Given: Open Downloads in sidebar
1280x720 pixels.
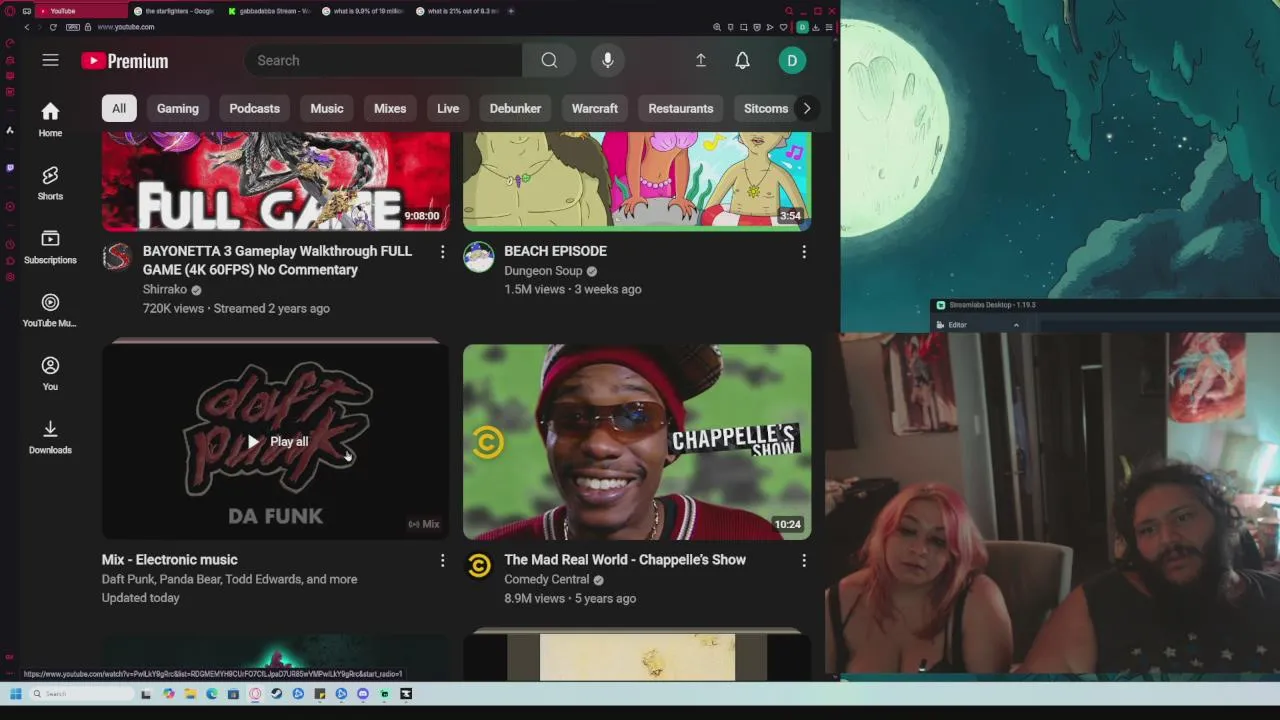Looking at the screenshot, I should click(x=50, y=436).
